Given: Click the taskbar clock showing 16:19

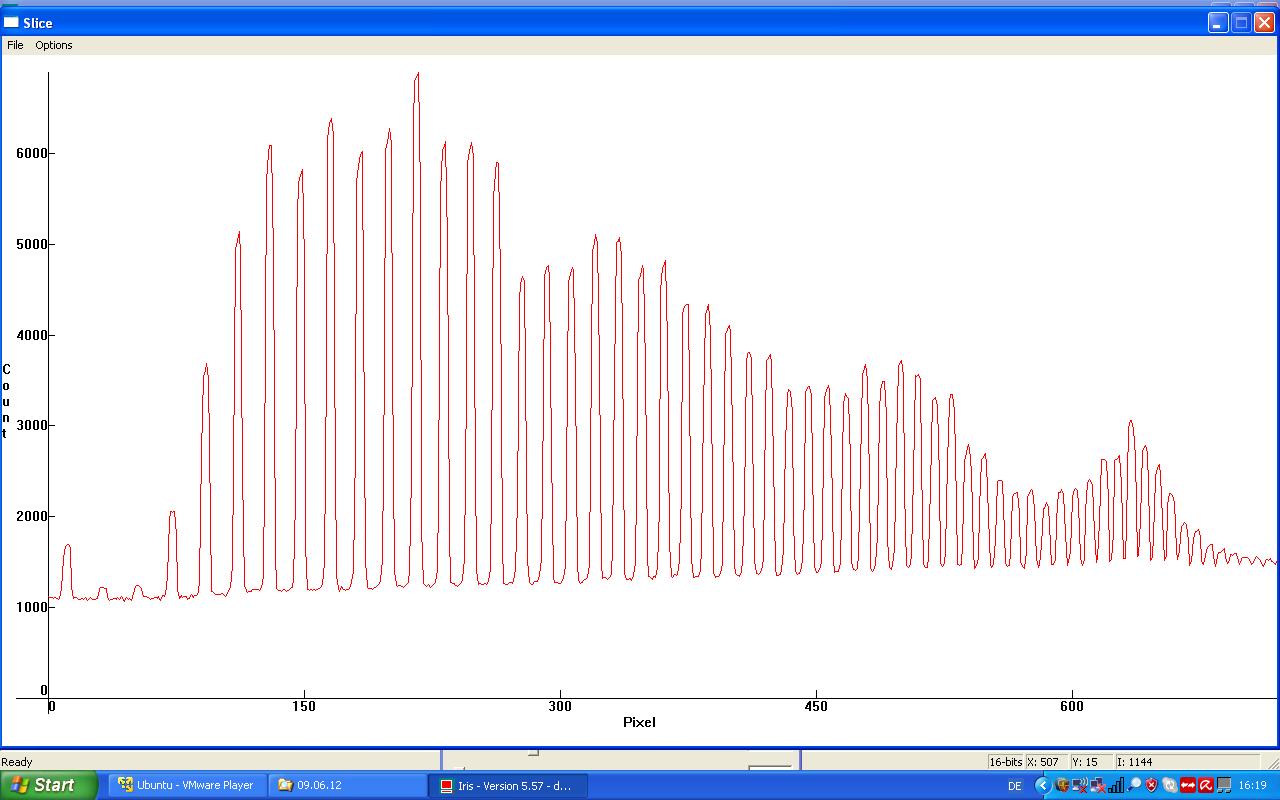Looking at the screenshot, I should click(1252, 786).
